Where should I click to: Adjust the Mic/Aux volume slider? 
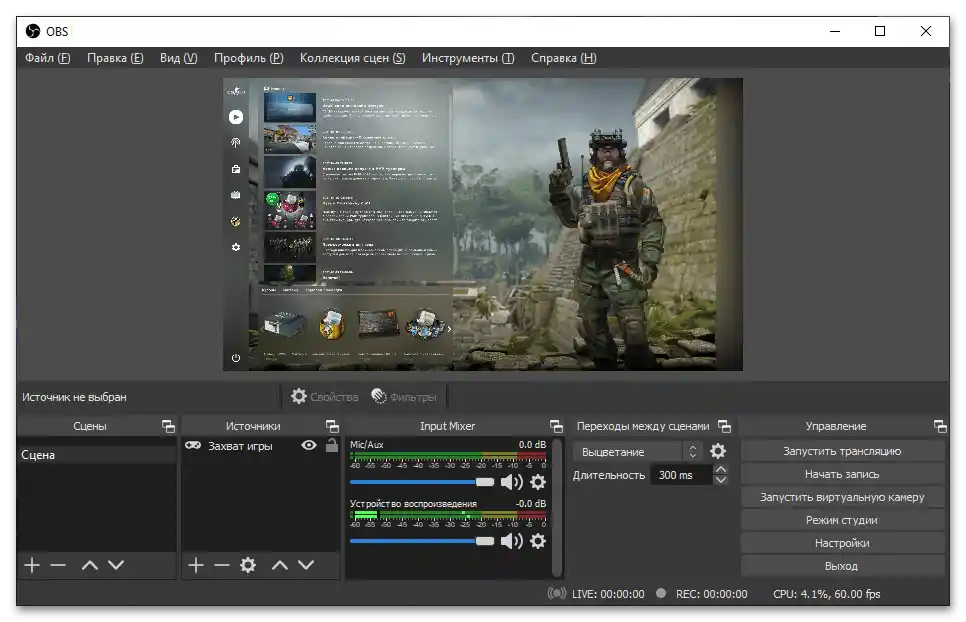pos(422,482)
